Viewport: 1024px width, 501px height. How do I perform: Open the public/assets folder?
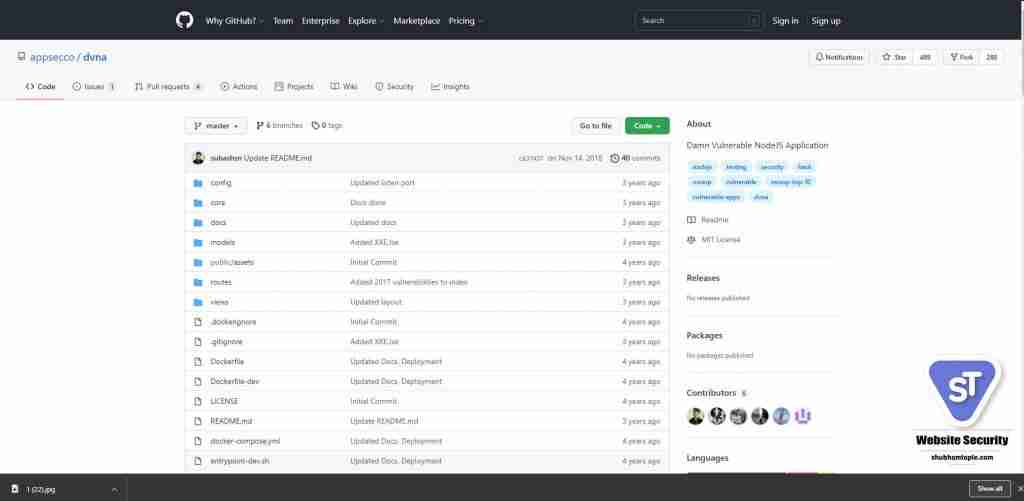coord(232,262)
